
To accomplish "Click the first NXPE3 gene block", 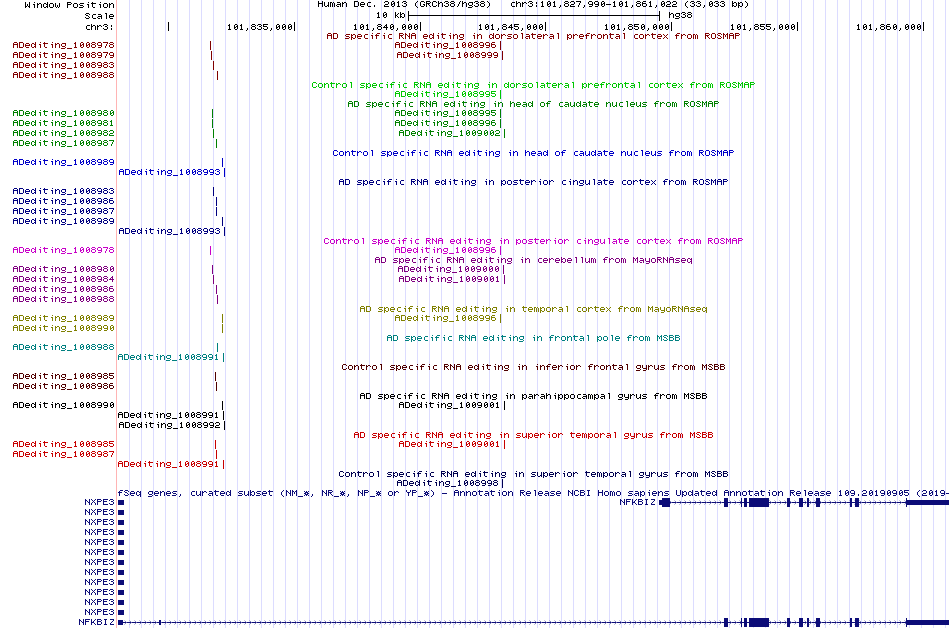I will tap(121, 503).
